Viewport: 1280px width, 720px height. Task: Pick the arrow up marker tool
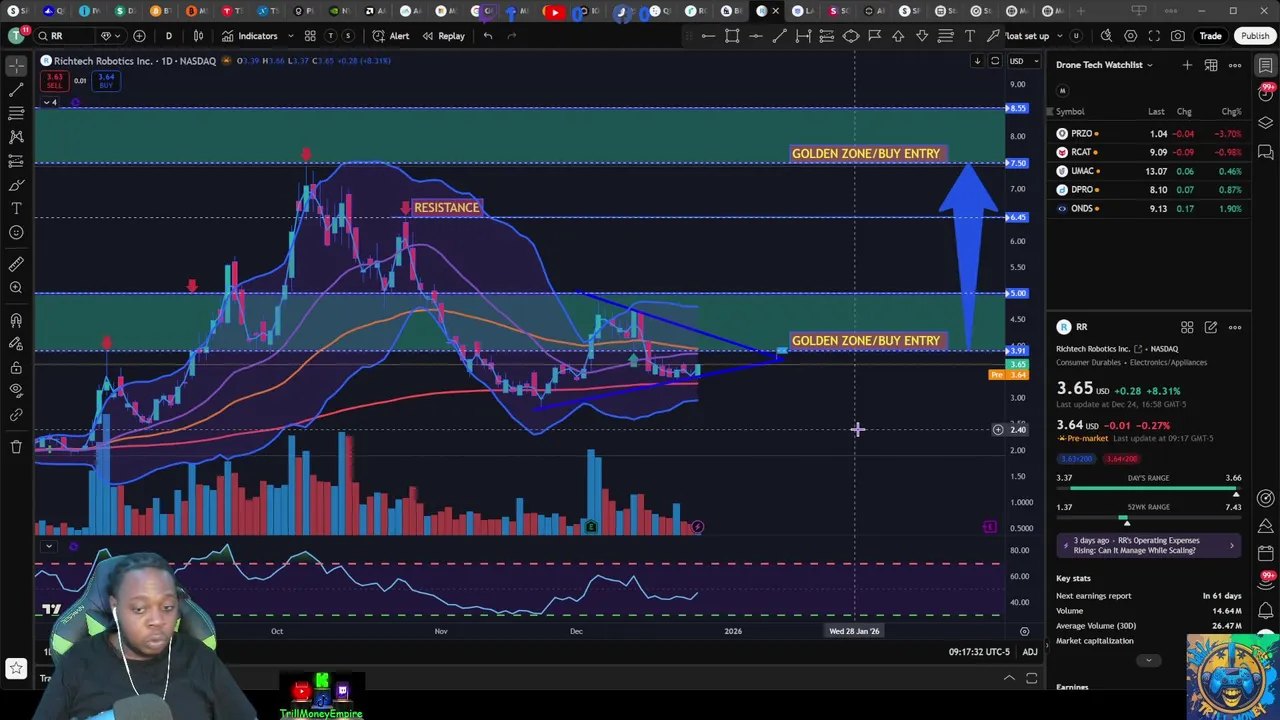[x=898, y=36]
